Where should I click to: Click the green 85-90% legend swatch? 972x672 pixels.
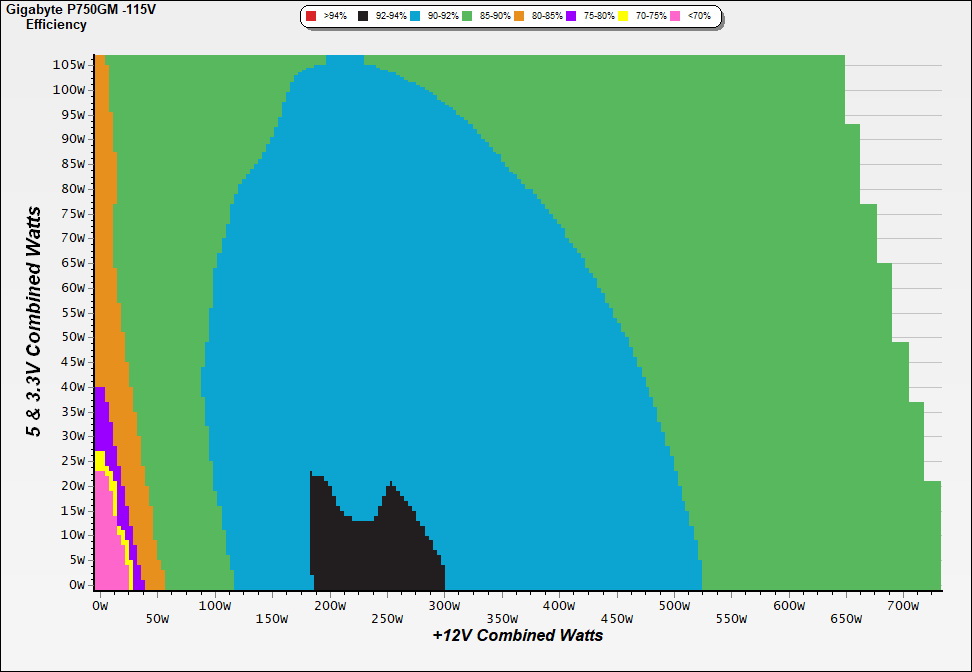[467, 17]
